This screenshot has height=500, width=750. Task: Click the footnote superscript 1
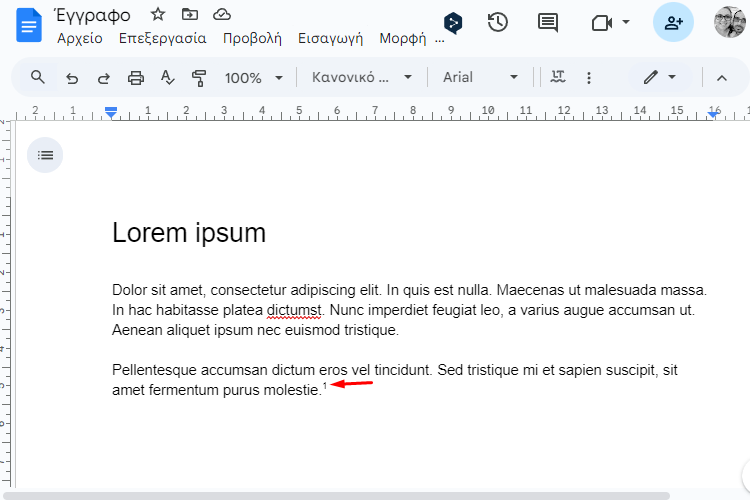325,386
